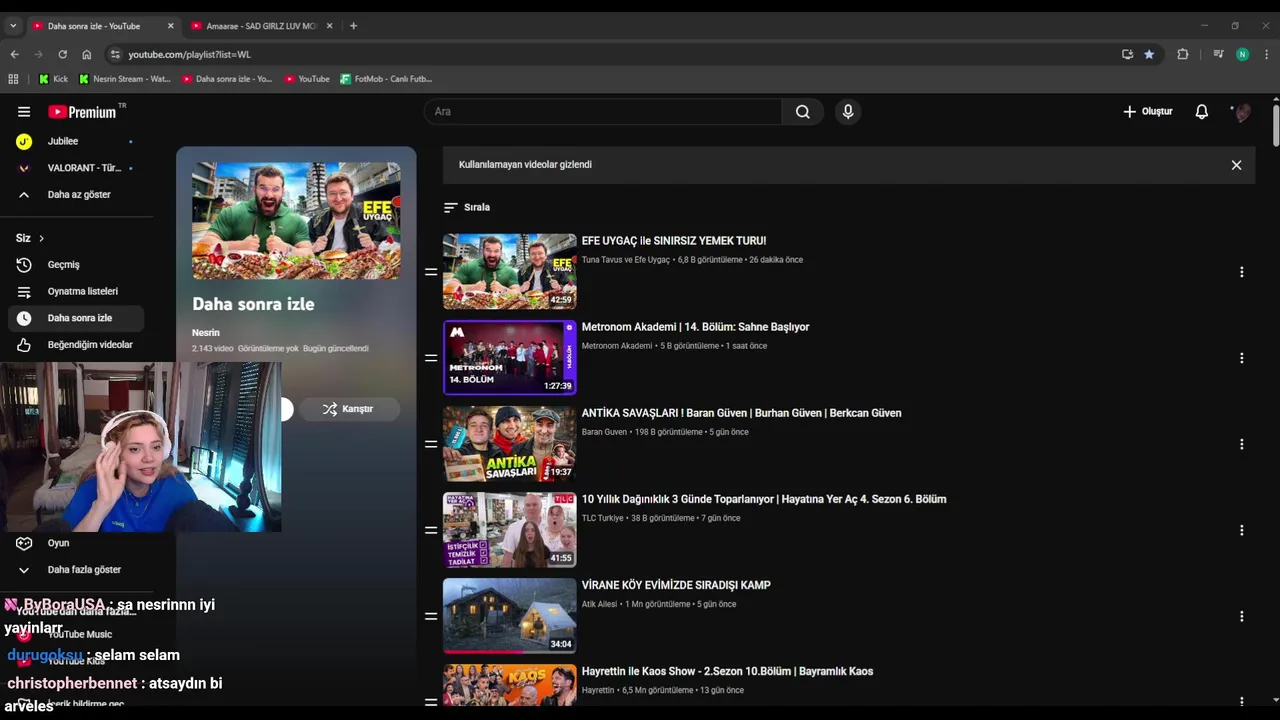The width and height of the screenshot is (1280, 720).
Task: Open the bookmarks apps grid icon
Action: [x=13, y=79]
